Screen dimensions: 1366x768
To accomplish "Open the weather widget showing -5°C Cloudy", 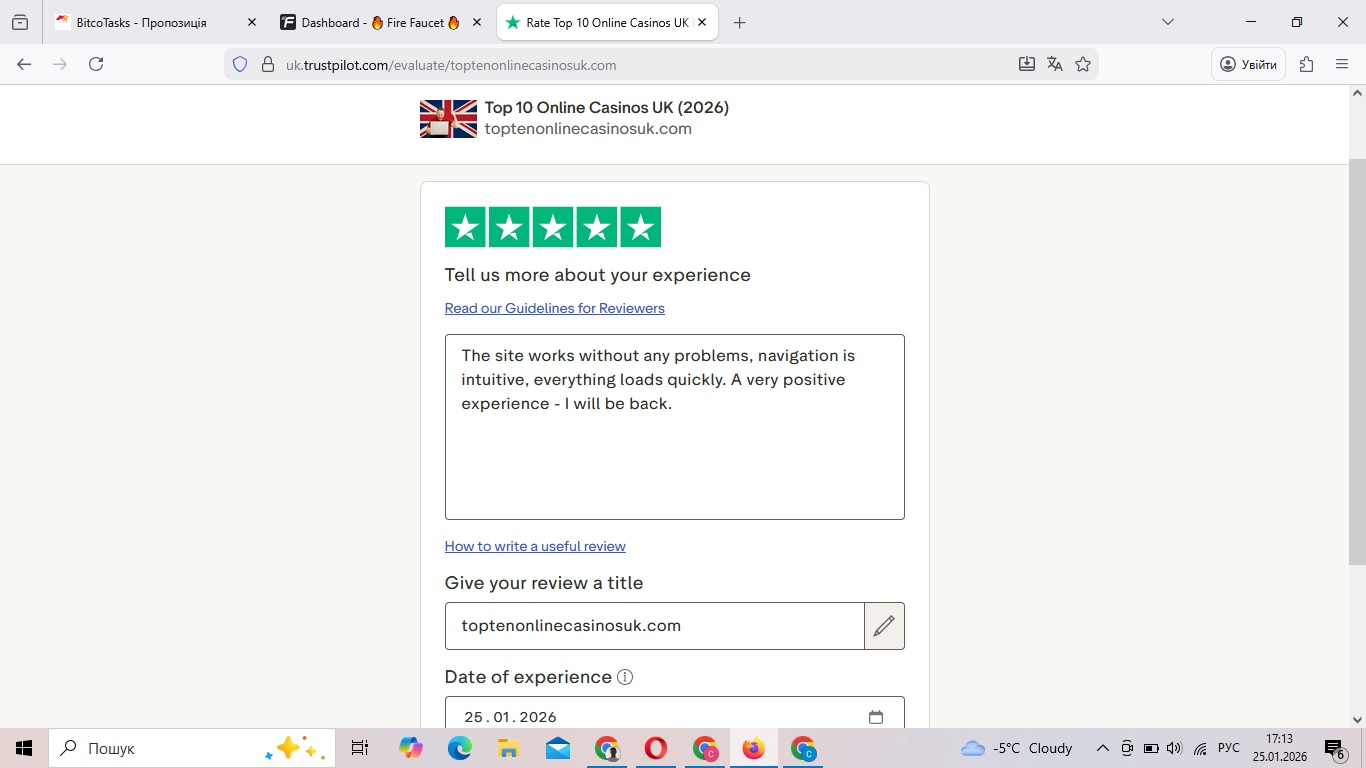I will click(1016, 748).
